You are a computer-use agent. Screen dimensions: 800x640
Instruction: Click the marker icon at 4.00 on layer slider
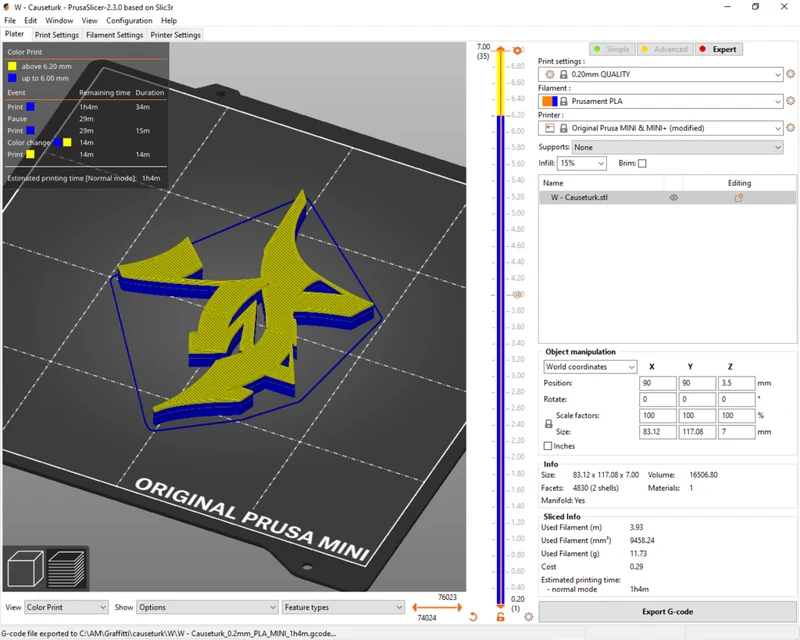coord(517,294)
